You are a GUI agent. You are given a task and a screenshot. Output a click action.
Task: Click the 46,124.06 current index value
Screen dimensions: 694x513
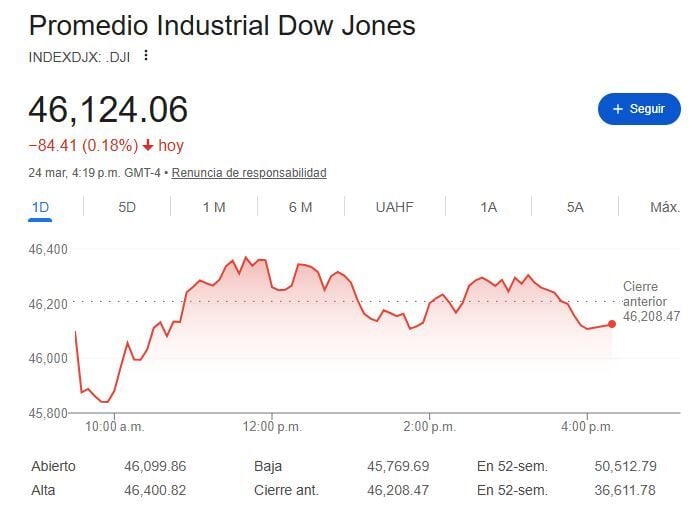pyautogui.click(x=108, y=110)
